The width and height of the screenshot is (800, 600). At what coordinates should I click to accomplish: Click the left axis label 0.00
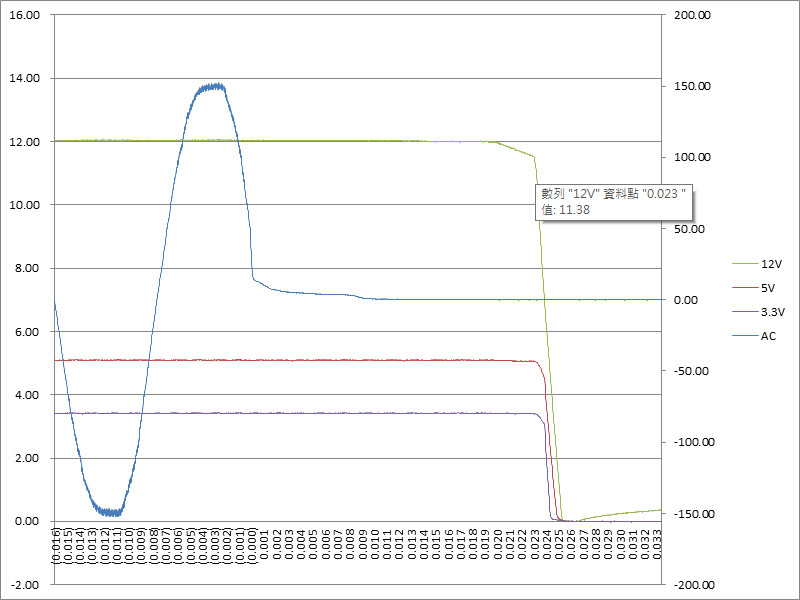(28, 521)
